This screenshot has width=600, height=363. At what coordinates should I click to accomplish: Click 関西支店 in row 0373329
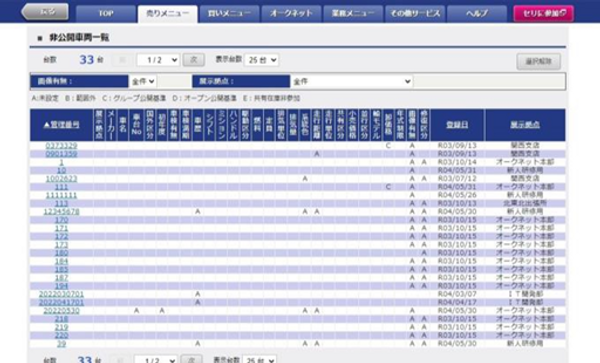click(x=525, y=146)
